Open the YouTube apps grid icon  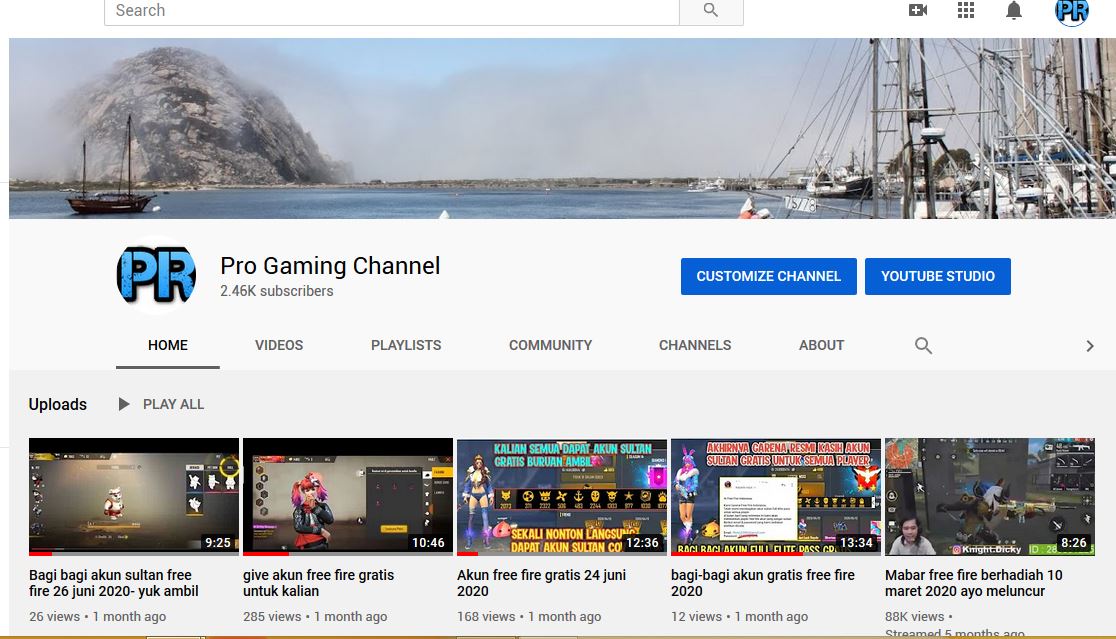pos(966,10)
